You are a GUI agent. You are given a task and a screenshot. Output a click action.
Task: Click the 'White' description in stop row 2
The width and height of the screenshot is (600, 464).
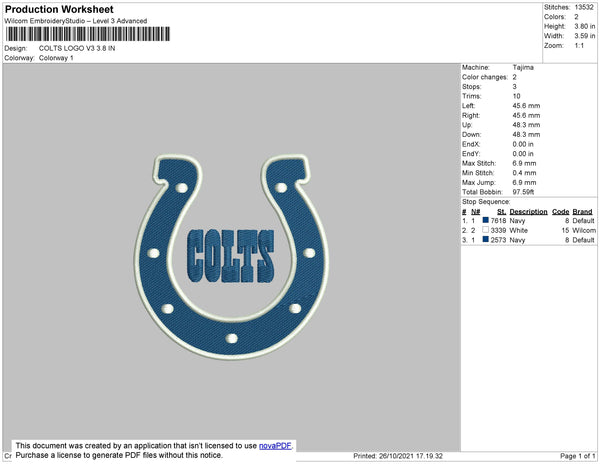518,230
